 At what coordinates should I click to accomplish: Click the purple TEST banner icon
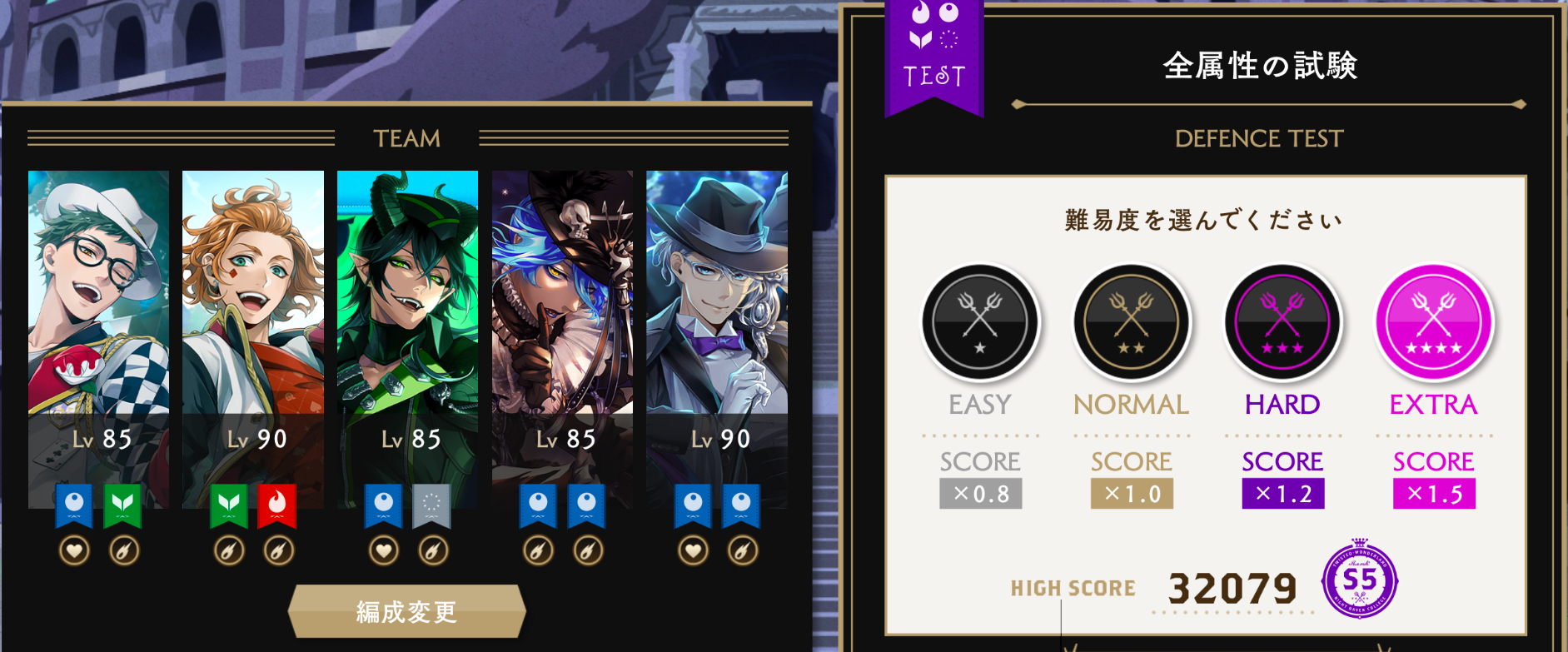click(934, 55)
